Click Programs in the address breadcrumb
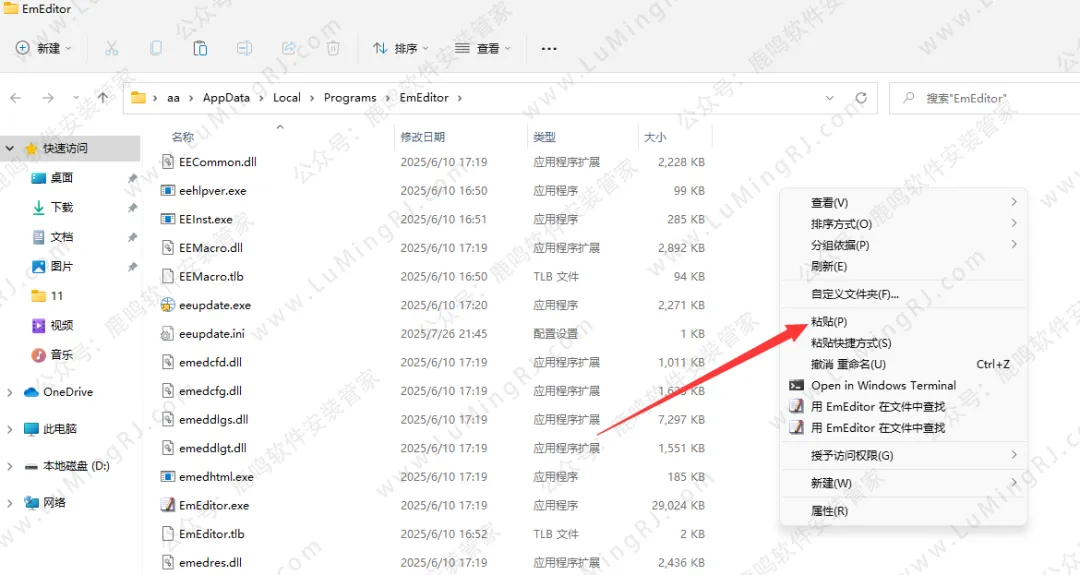This screenshot has width=1080, height=575. (x=350, y=98)
